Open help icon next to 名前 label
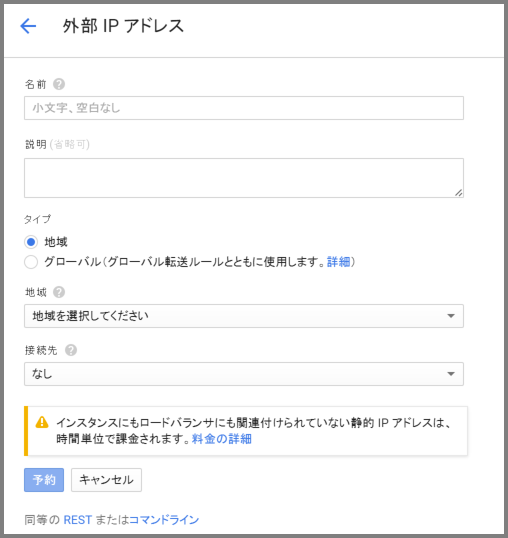Image resolution: width=508 pixels, height=538 pixels. [59, 84]
